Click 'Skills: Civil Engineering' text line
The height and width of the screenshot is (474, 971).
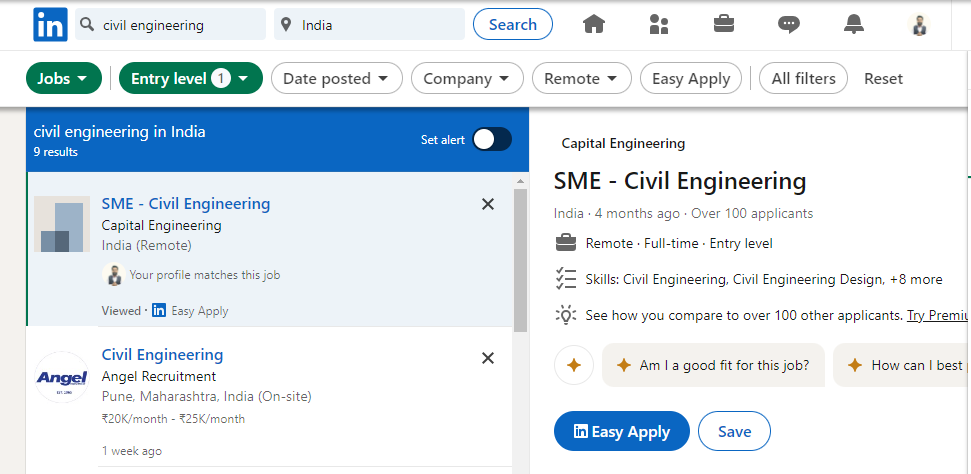(x=764, y=279)
